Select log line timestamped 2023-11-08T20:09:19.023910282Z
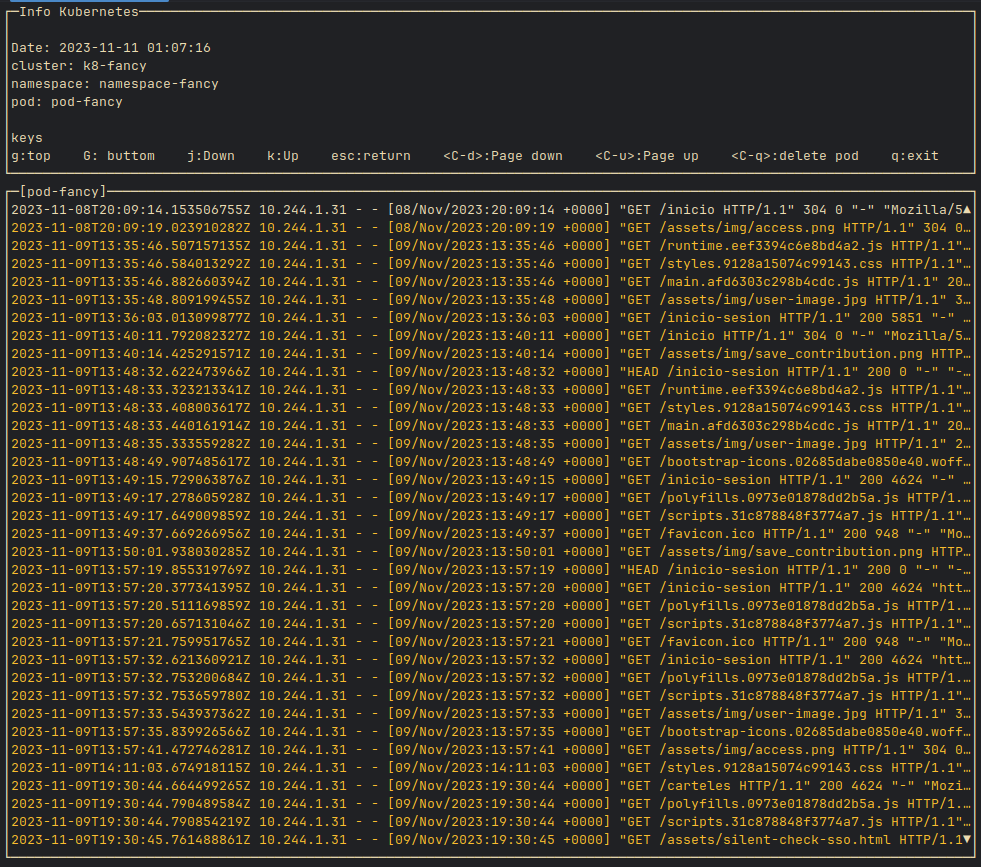981x867 pixels. [x=490, y=228]
